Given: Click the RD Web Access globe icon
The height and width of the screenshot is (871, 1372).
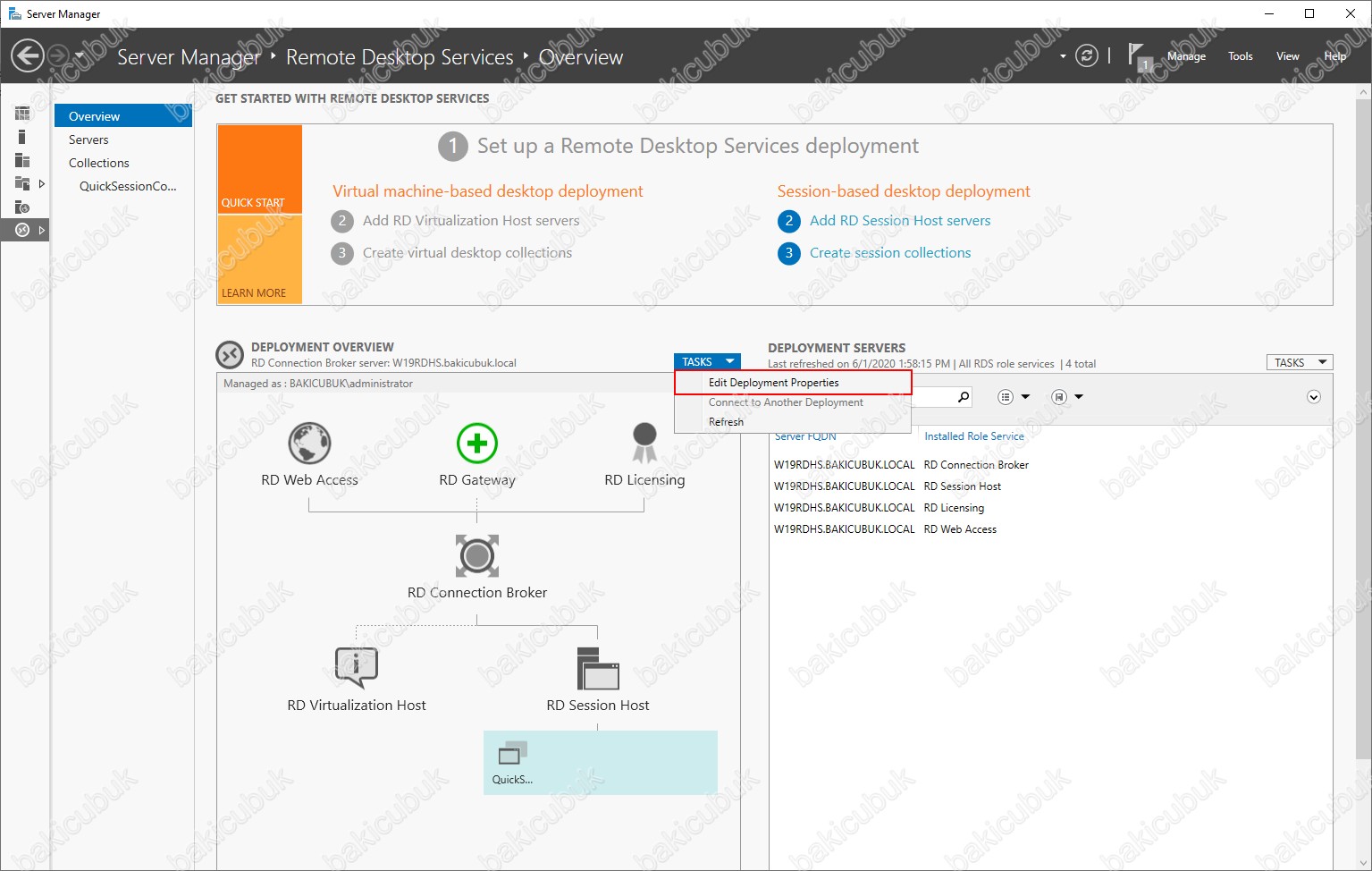Looking at the screenshot, I should coord(309,444).
